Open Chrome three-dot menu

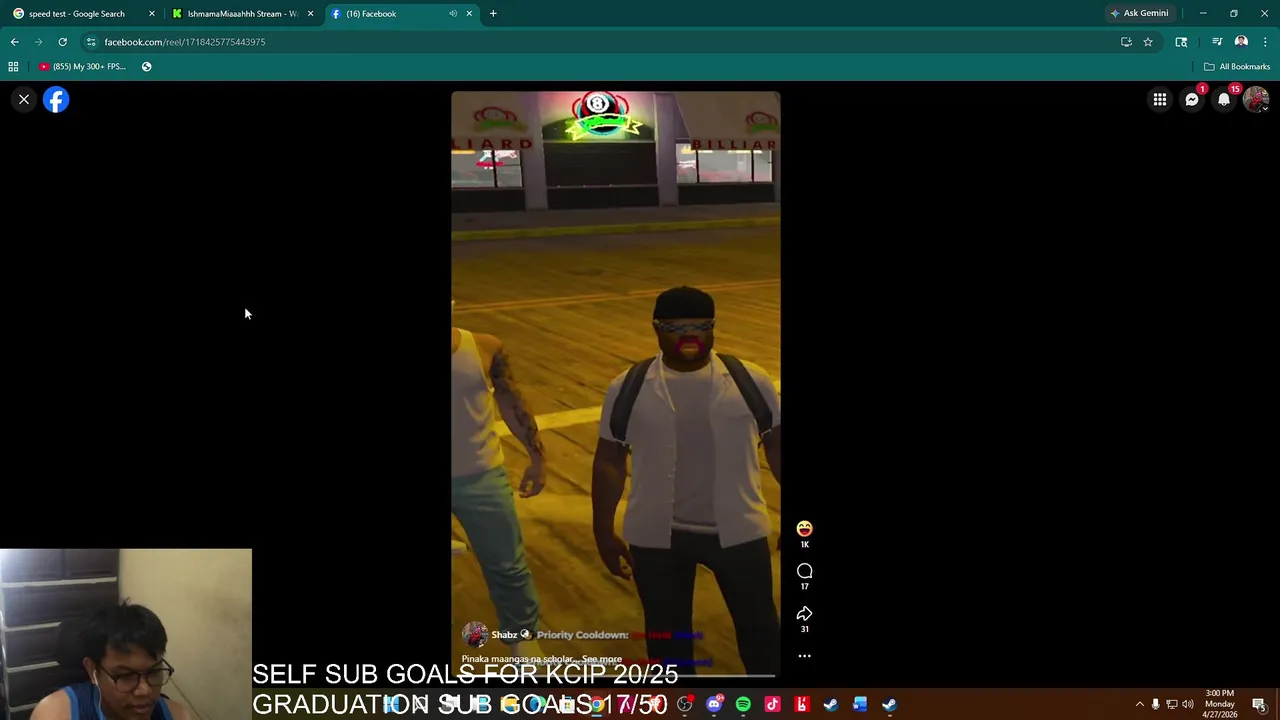[1265, 42]
